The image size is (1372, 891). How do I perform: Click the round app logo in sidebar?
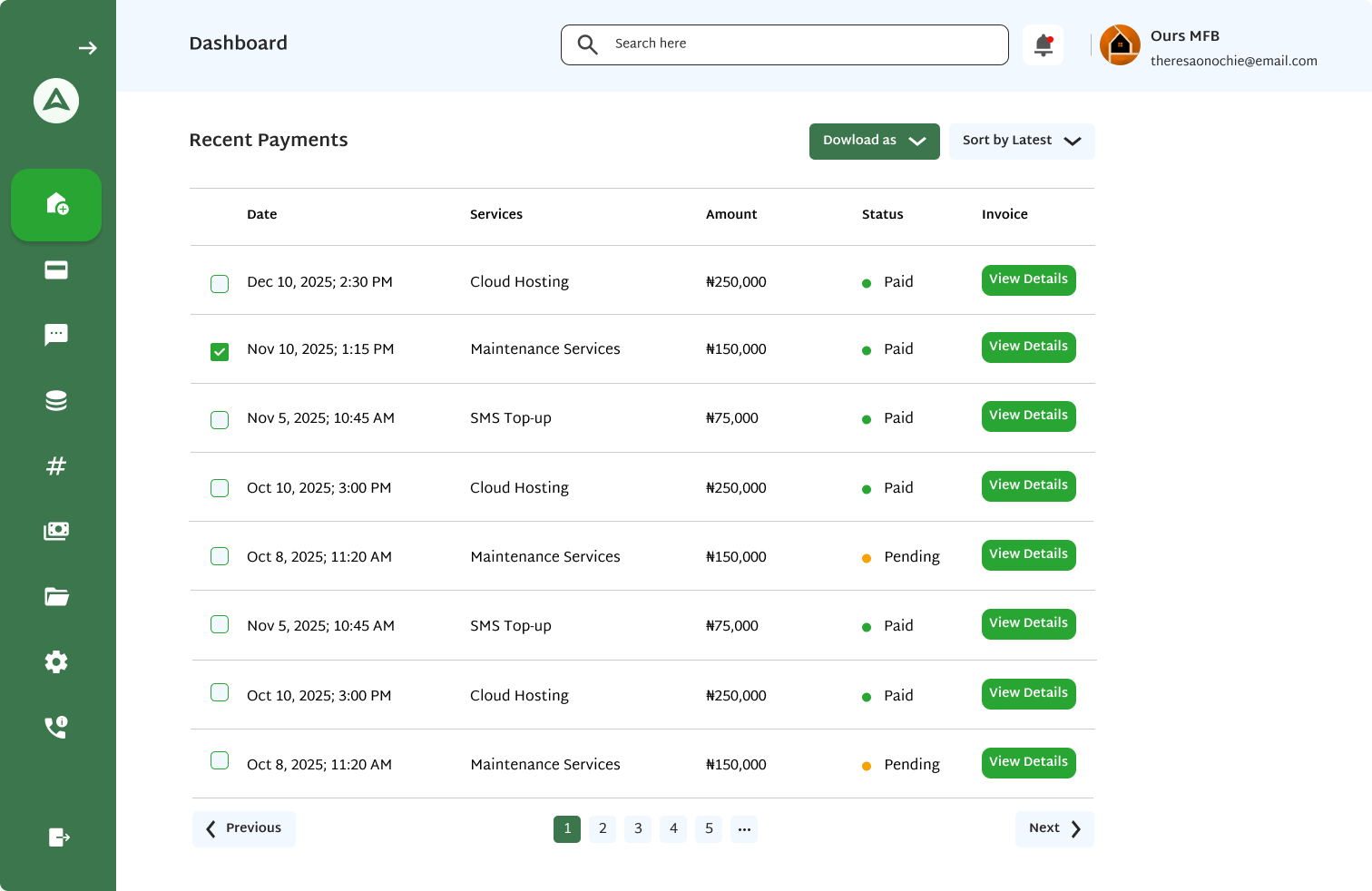[56, 101]
